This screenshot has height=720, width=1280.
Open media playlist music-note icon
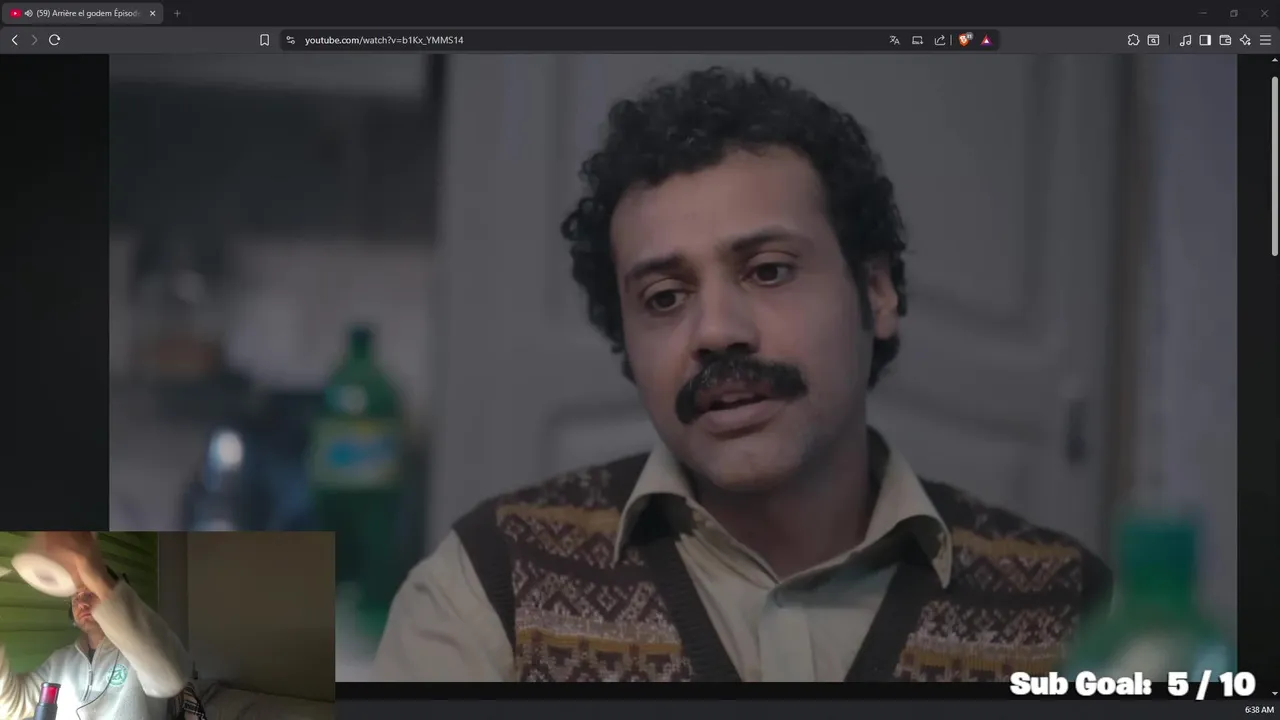(1185, 40)
